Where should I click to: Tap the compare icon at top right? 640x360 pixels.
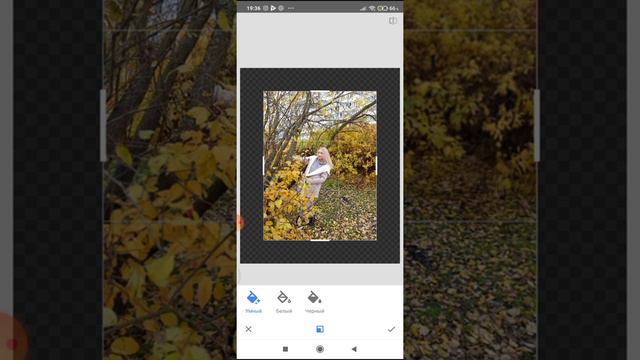(393, 21)
